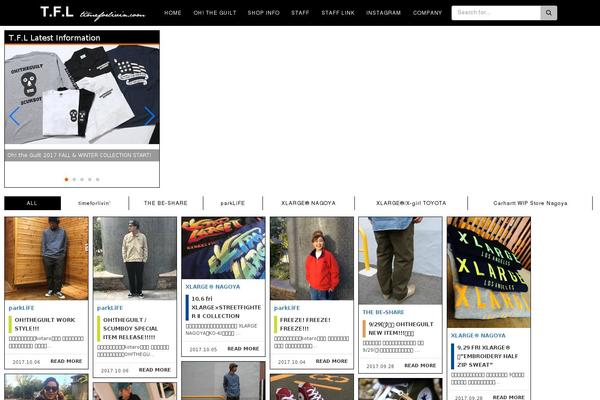This screenshot has height=400, width=600.
Task: Show the previous slide with left arrow
Action: point(14,116)
